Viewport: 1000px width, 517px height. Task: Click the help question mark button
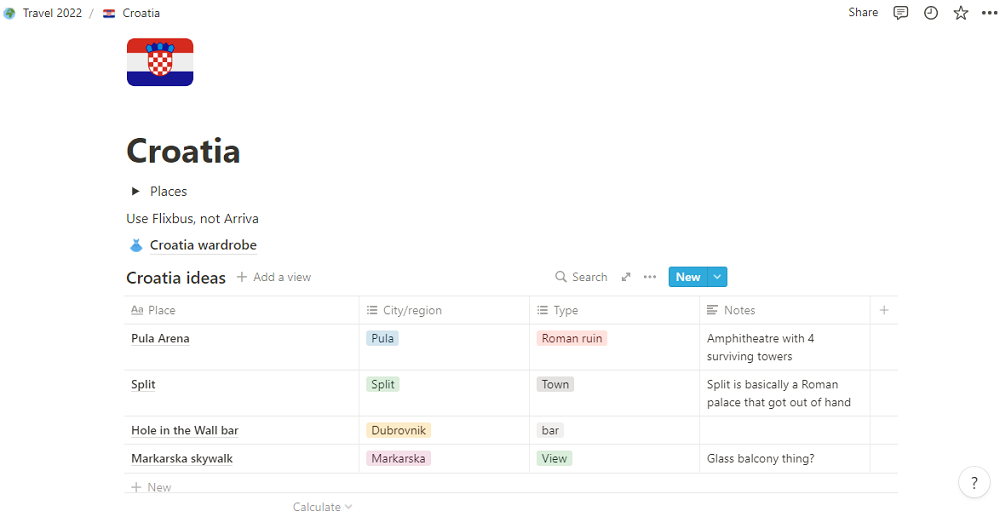[x=974, y=483]
